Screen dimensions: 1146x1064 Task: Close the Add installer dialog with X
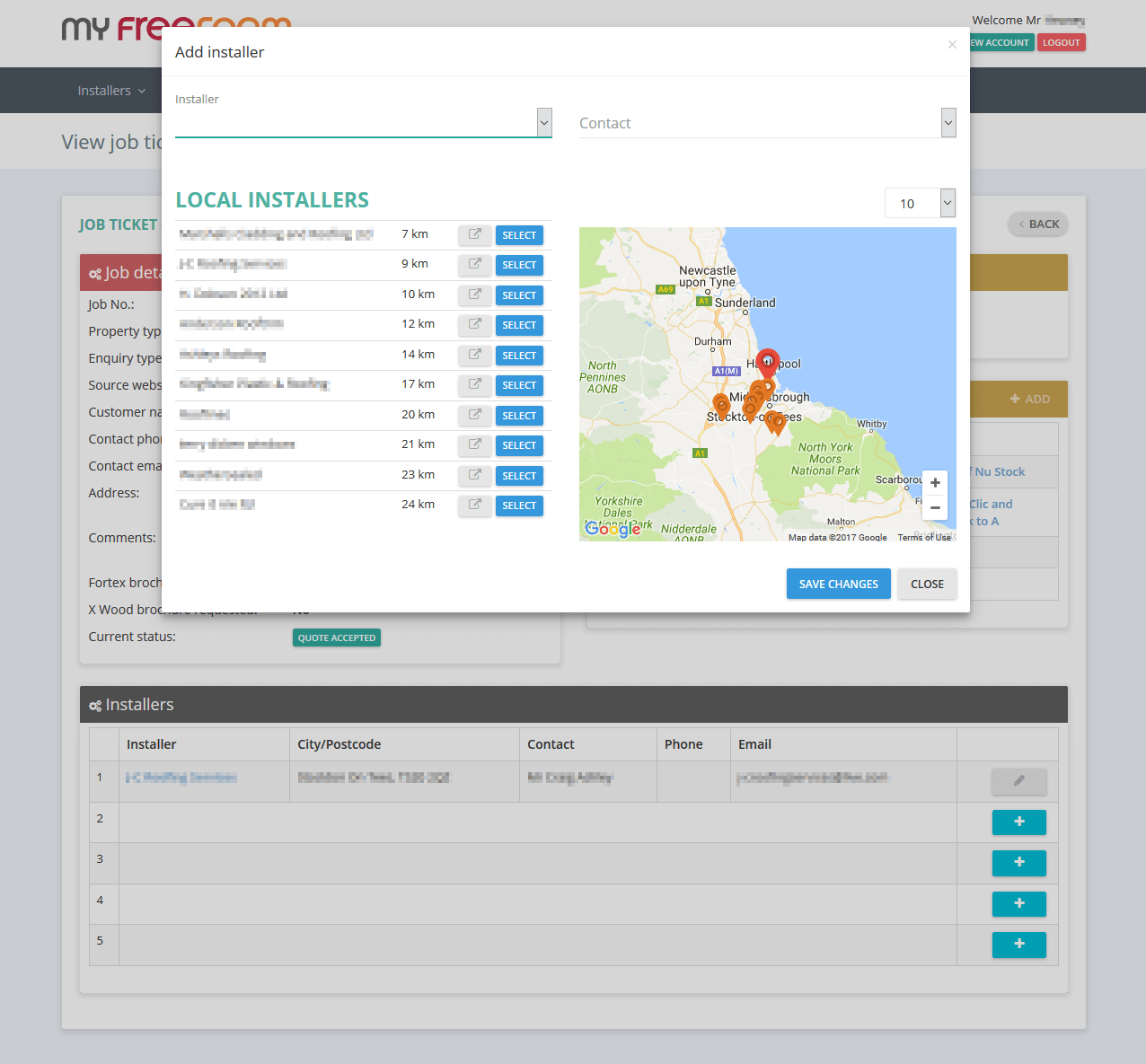tap(952, 45)
